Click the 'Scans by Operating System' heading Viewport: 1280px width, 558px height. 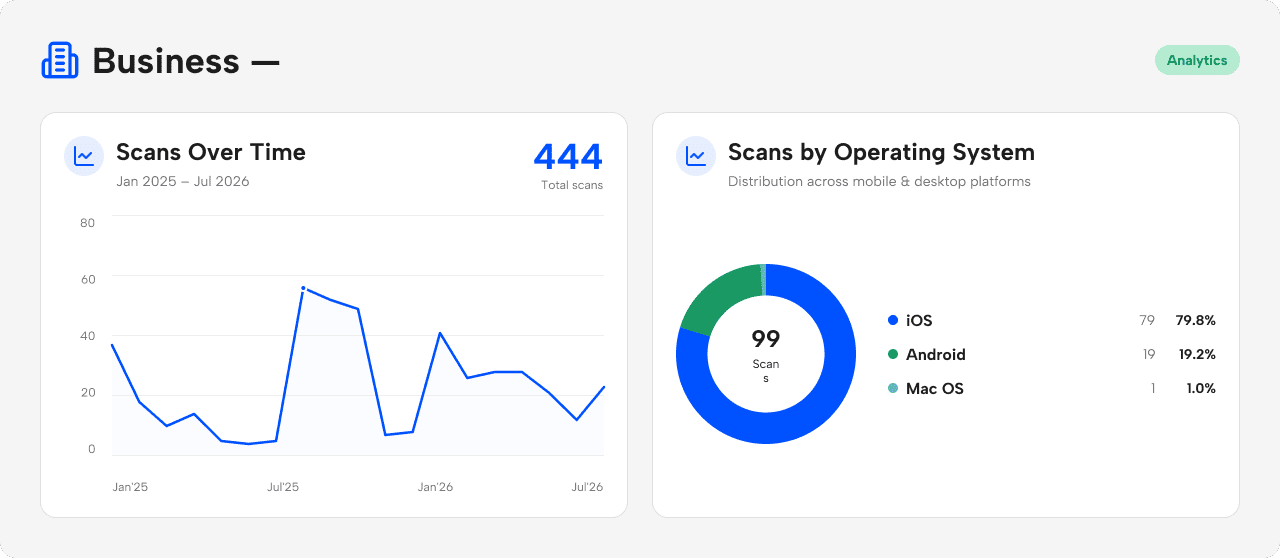[x=881, y=152]
